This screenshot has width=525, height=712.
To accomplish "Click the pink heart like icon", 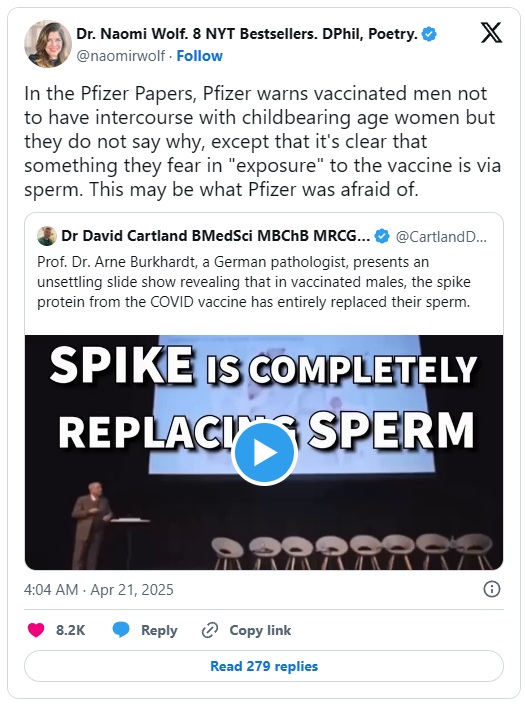I will pyautogui.click(x=36, y=630).
